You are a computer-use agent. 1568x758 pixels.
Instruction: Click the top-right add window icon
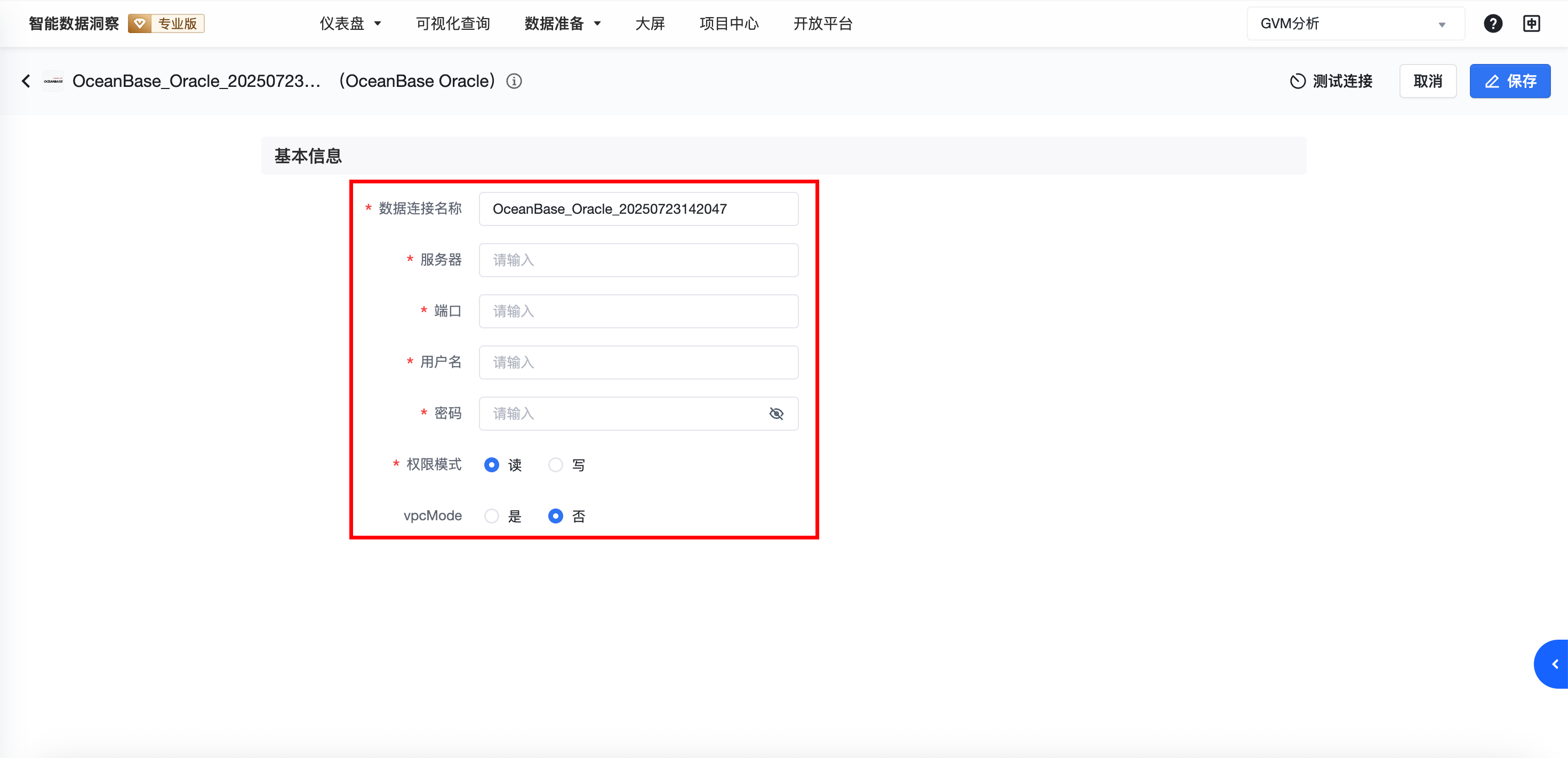click(x=1532, y=24)
